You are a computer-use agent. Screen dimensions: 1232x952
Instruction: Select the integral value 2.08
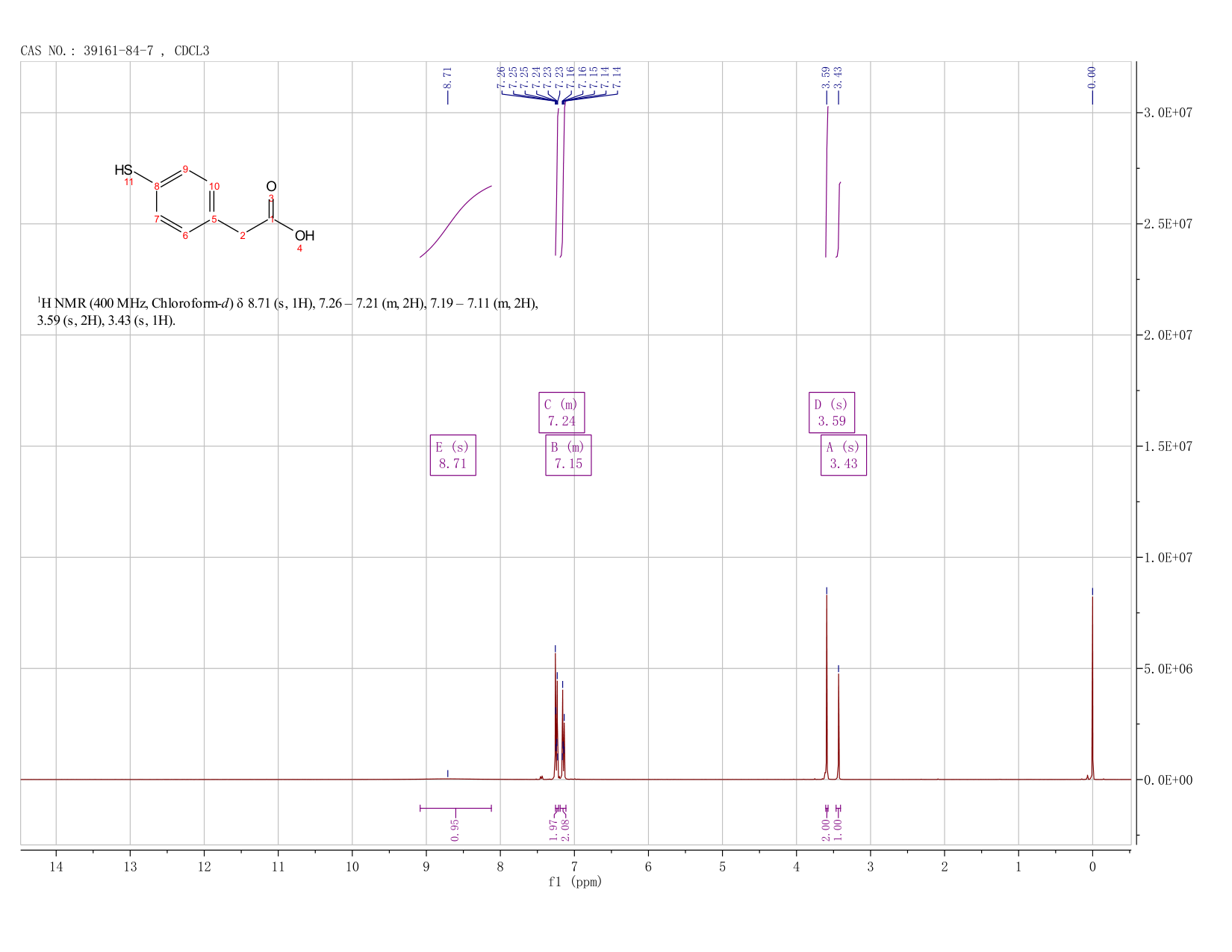click(x=565, y=829)
